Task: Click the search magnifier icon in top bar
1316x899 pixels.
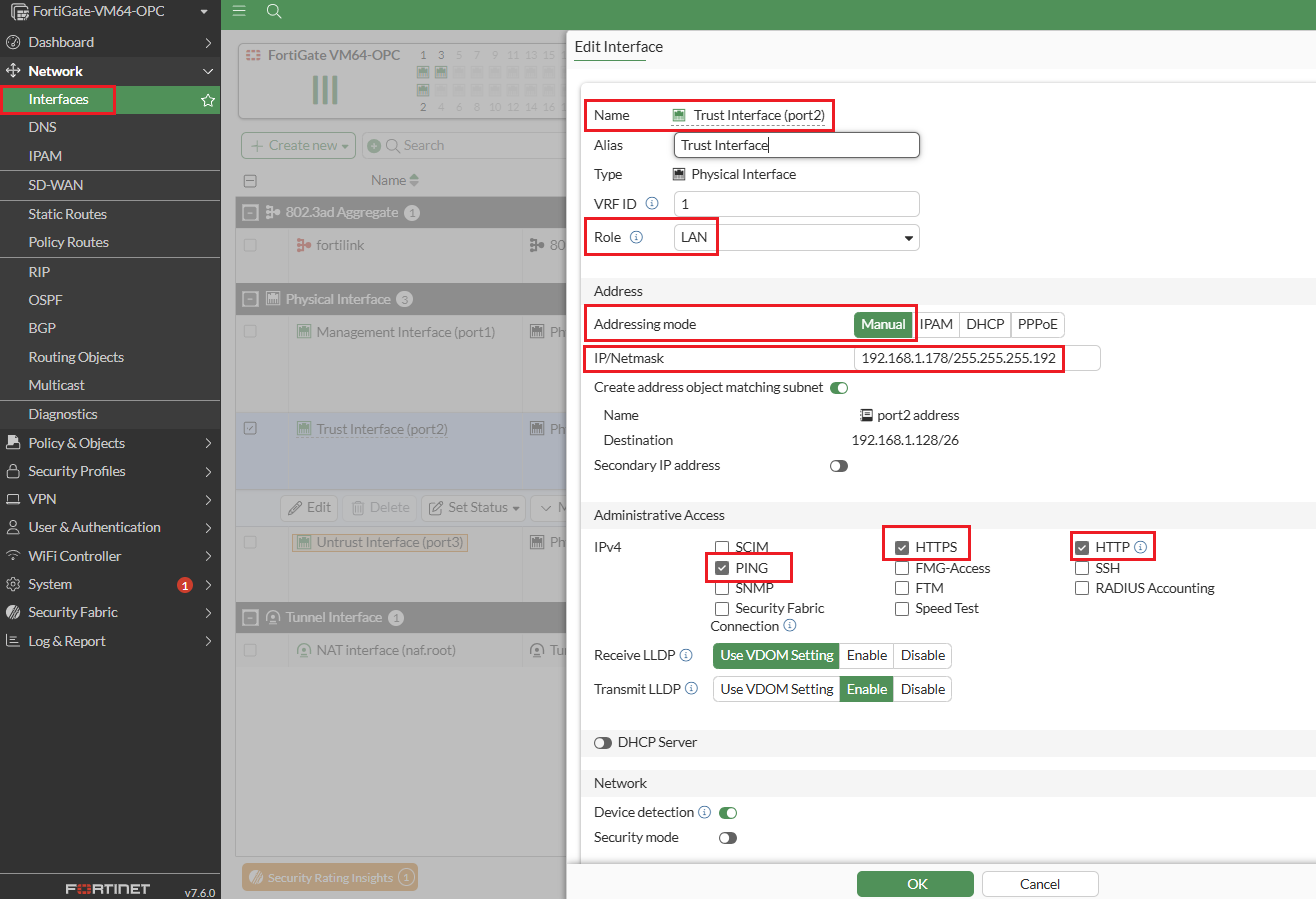Action: [x=274, y=11]
